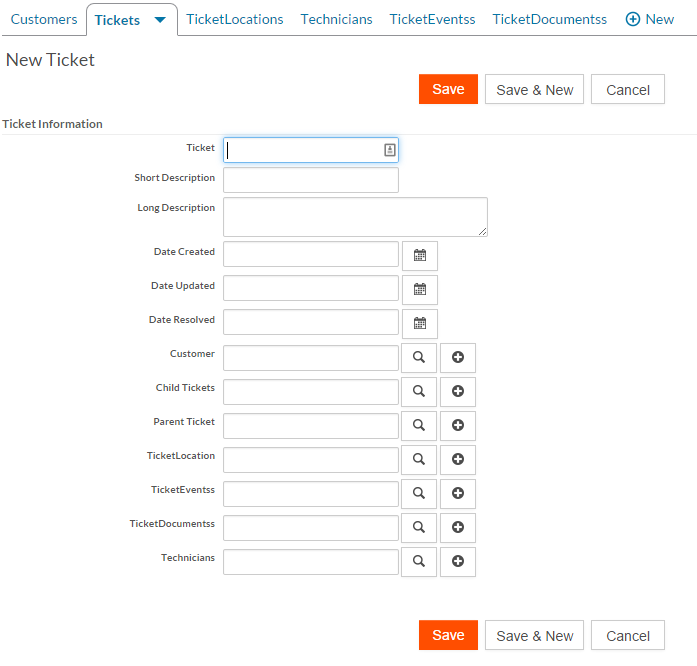The image size is (697, 666).
Task: Click the contact card icon in Ticket field
Action: 389,150
